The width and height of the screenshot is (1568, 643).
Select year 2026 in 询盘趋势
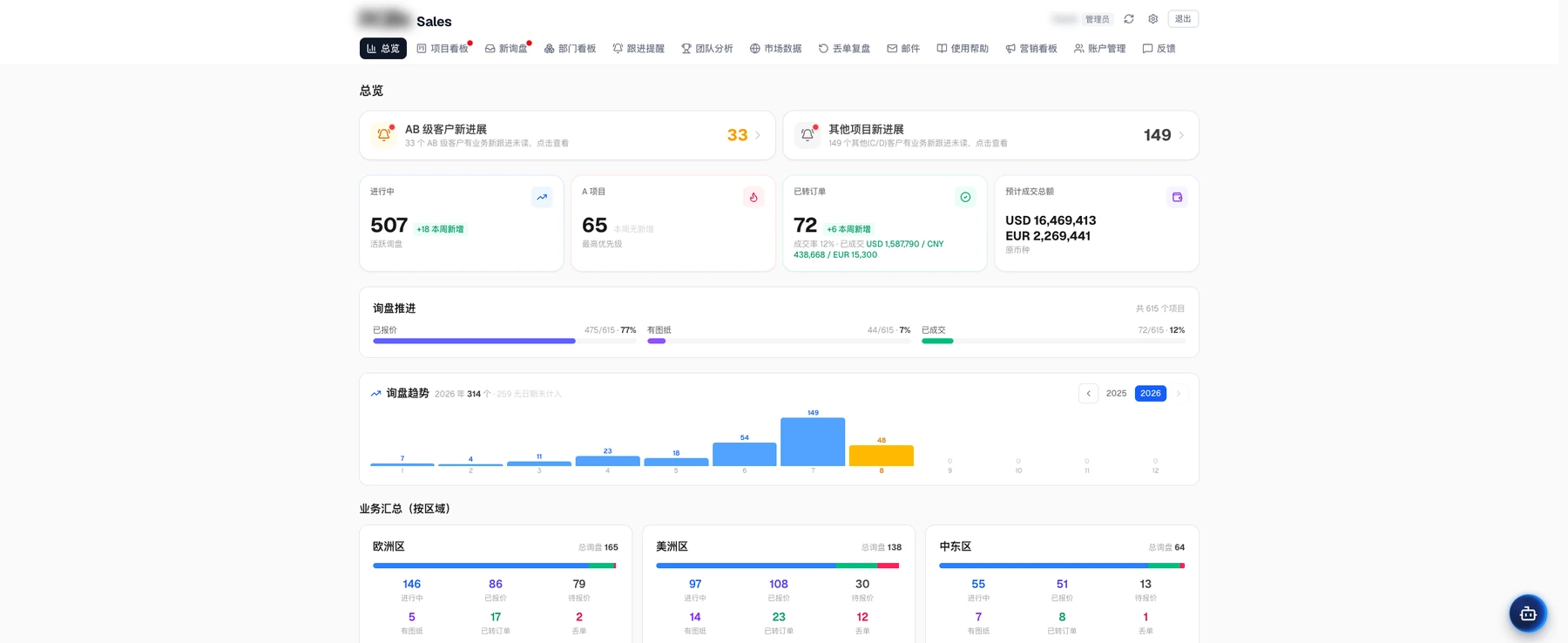pos(1151,394)
